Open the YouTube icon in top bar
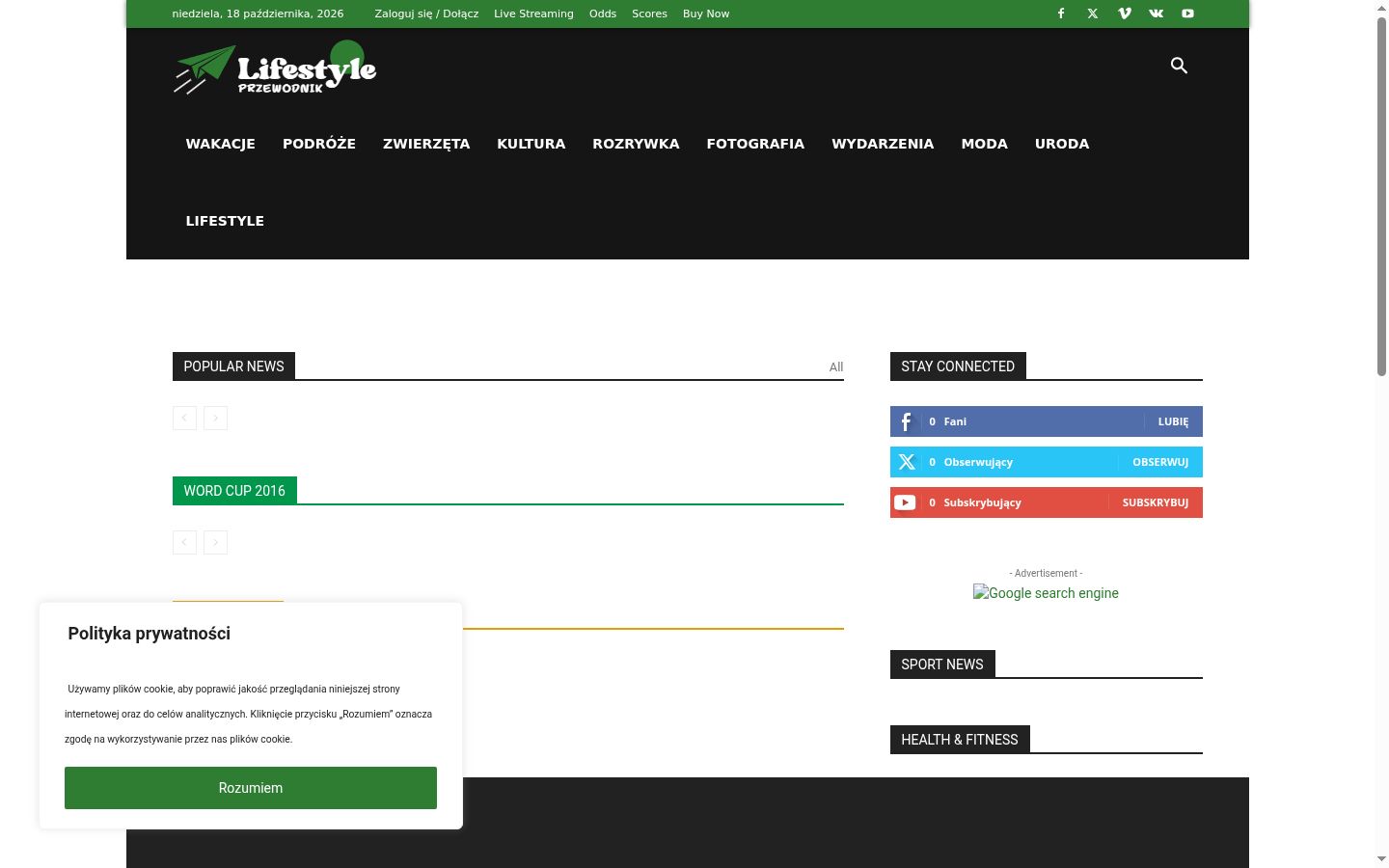The height and width of the screenshot is (868, 1389). [x=1188, y=14]
